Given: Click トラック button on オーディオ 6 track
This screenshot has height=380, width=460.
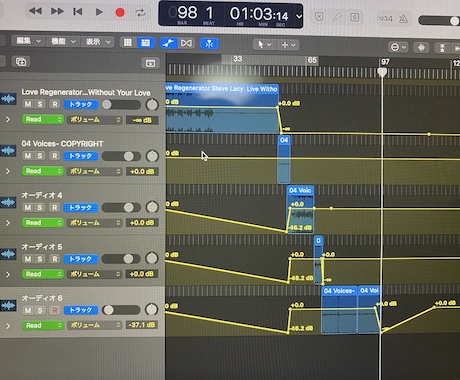Looking at the screenshot, I should (x=81, y=310).
